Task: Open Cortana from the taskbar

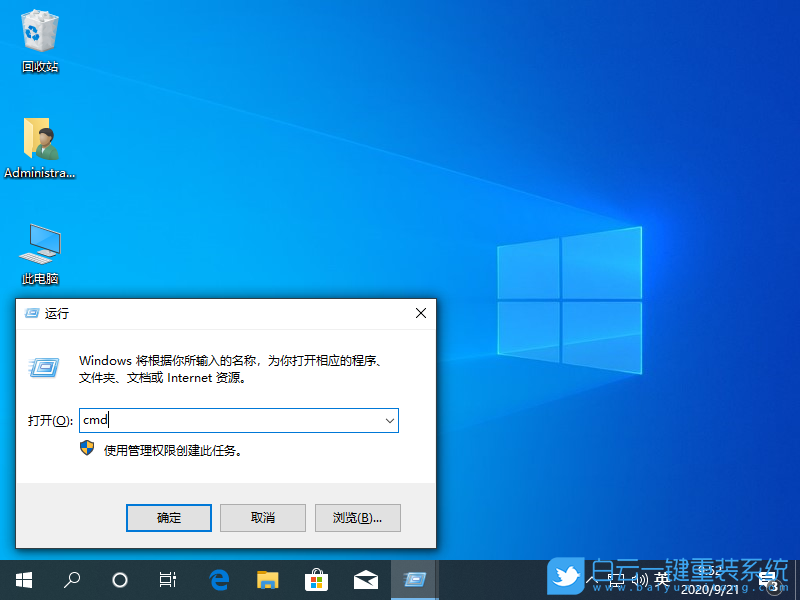Action: (x=119, y=579)
